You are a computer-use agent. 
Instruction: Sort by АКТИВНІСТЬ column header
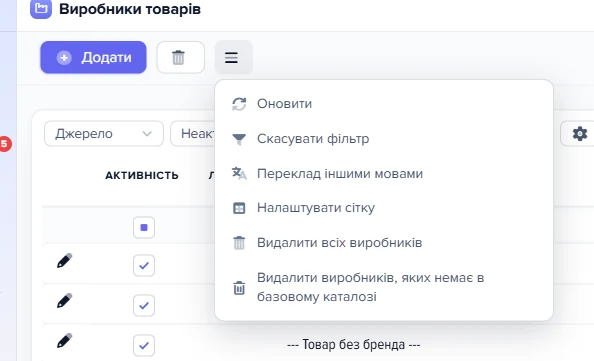tap(142, 175)
